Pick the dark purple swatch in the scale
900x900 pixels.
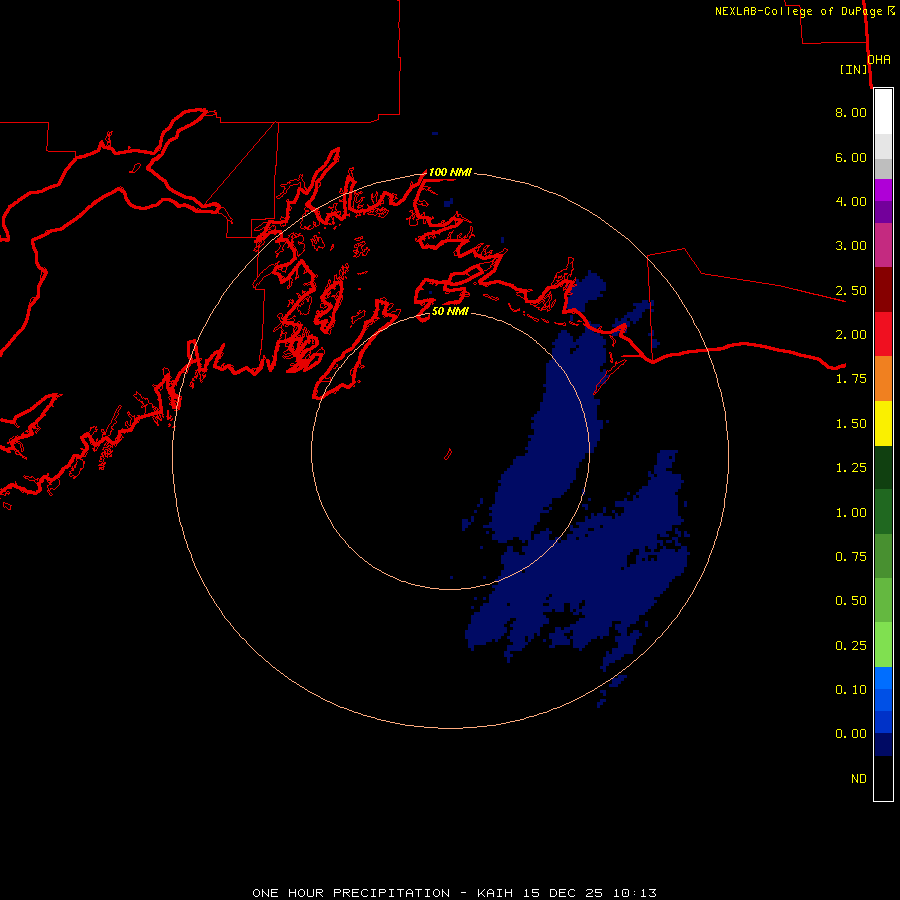883,212
